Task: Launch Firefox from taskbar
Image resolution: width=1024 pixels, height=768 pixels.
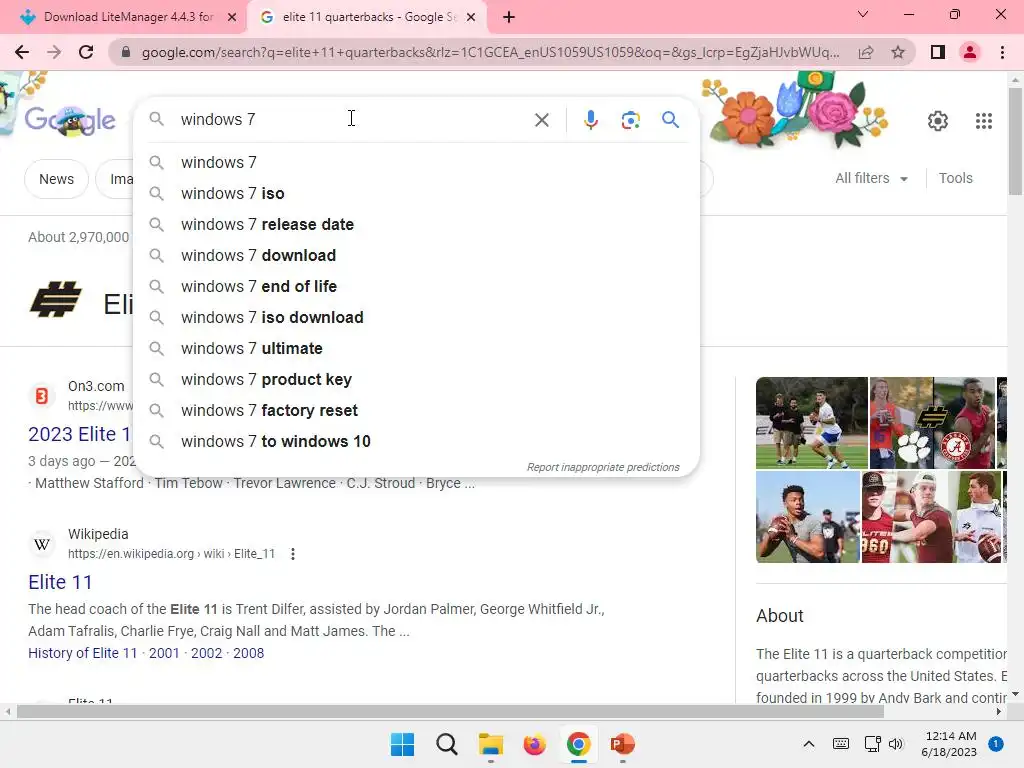Action: (x=534, y=744)
